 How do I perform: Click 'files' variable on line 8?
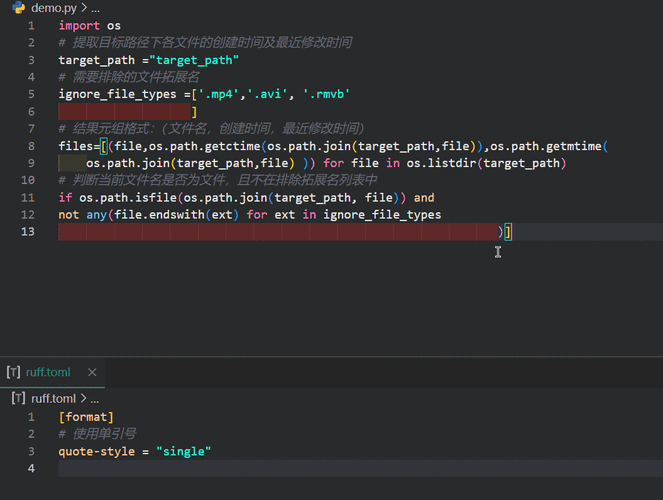point(76,146)
